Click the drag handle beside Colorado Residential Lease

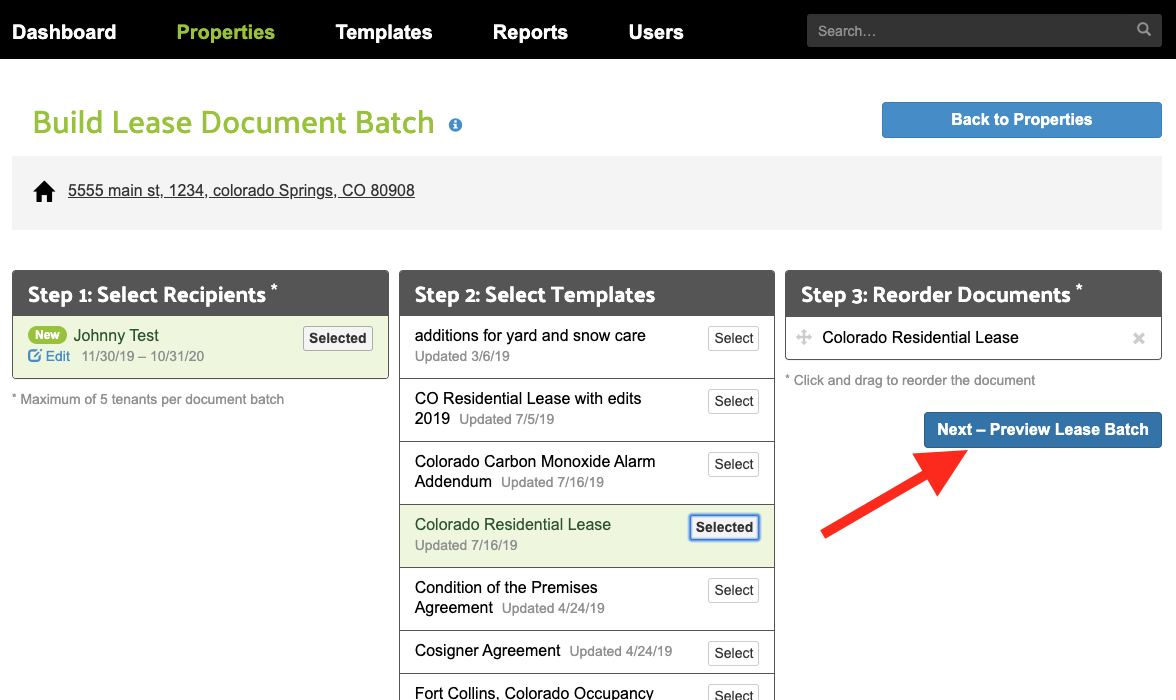pos(804,338)
